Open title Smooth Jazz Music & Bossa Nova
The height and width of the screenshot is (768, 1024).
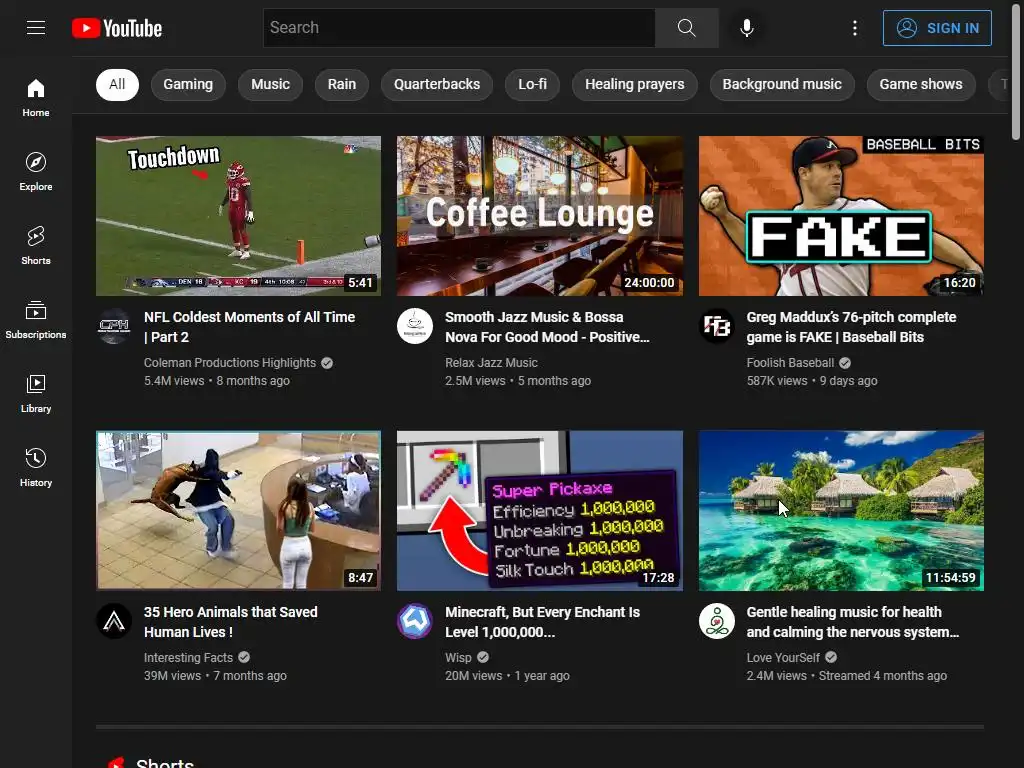[547, 327]
